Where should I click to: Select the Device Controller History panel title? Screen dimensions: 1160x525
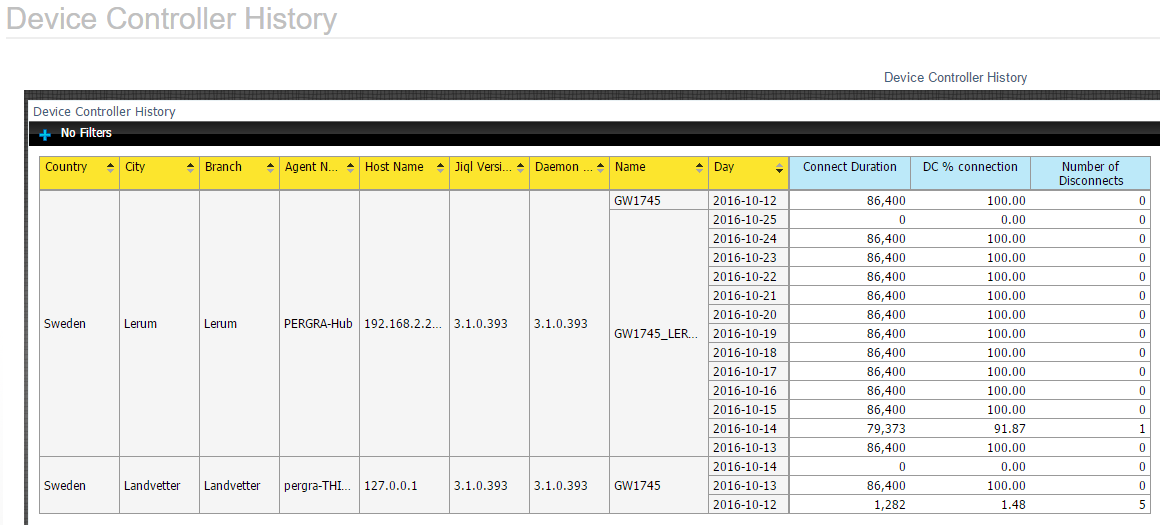click(x=104, y=112)
